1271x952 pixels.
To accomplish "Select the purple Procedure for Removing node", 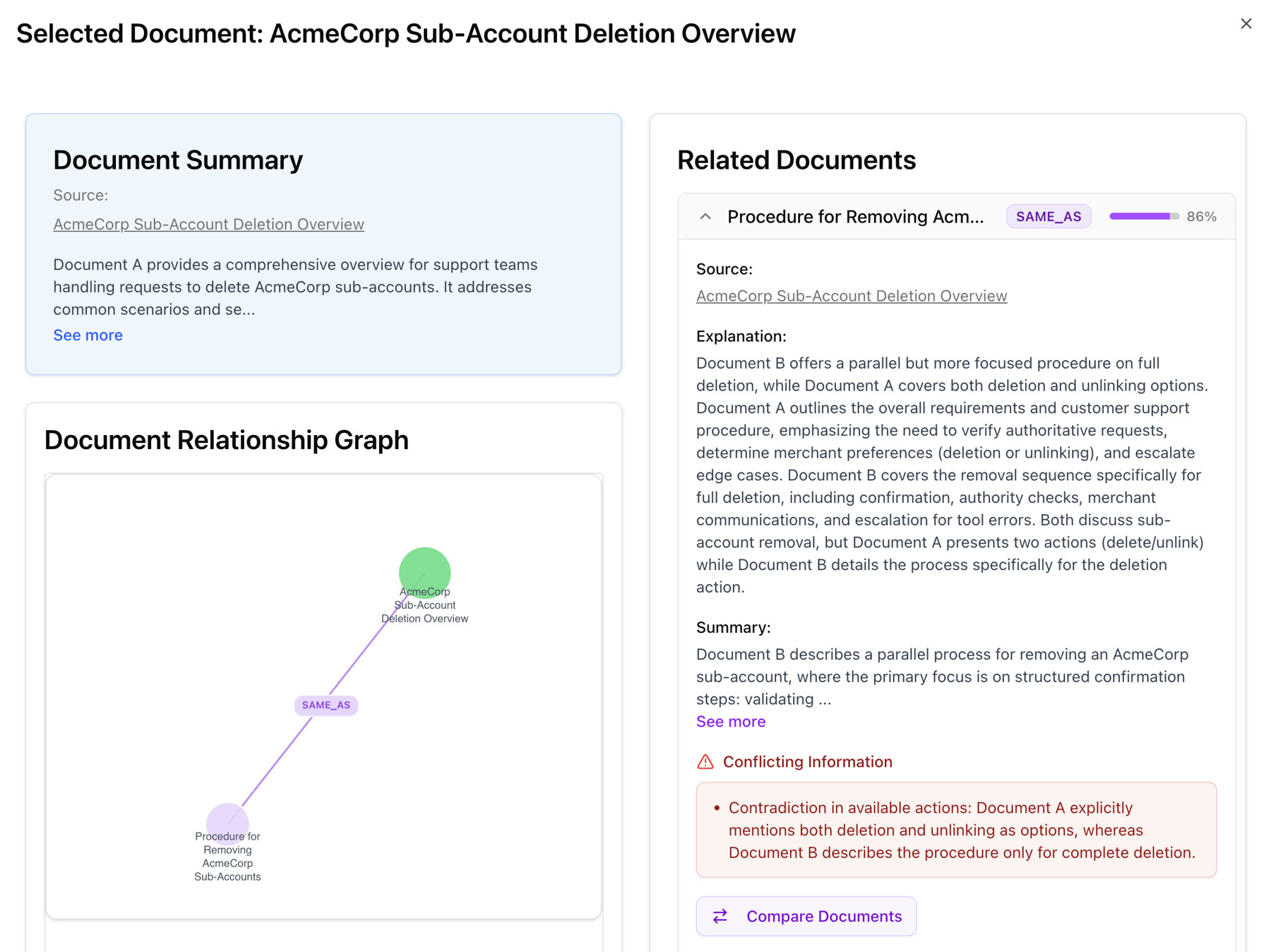I will pos(227,823).
